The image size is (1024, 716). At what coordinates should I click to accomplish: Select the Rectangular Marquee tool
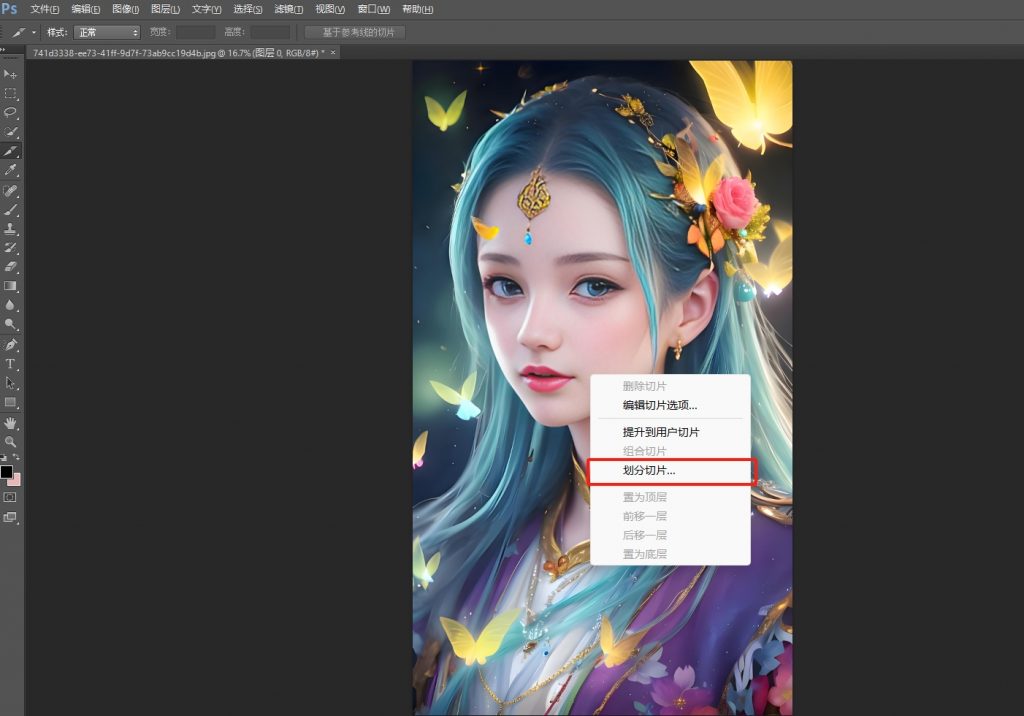(10, 93)
